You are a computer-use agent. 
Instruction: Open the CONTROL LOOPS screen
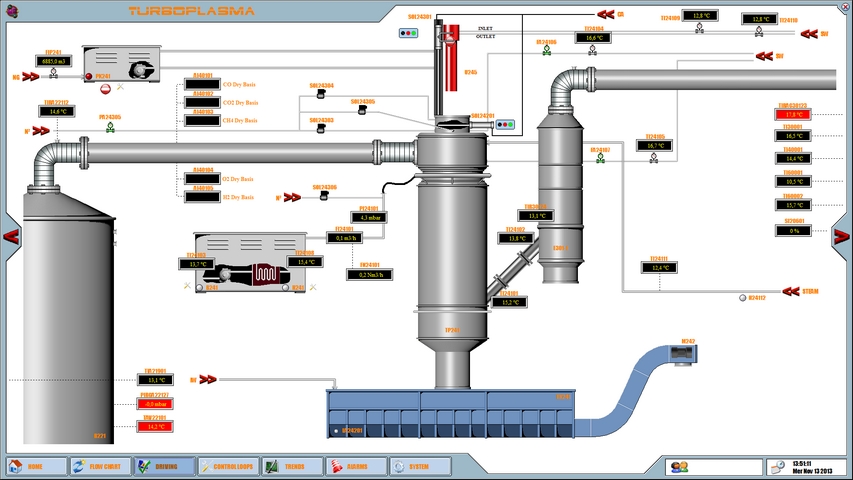[x=228, y=466]
